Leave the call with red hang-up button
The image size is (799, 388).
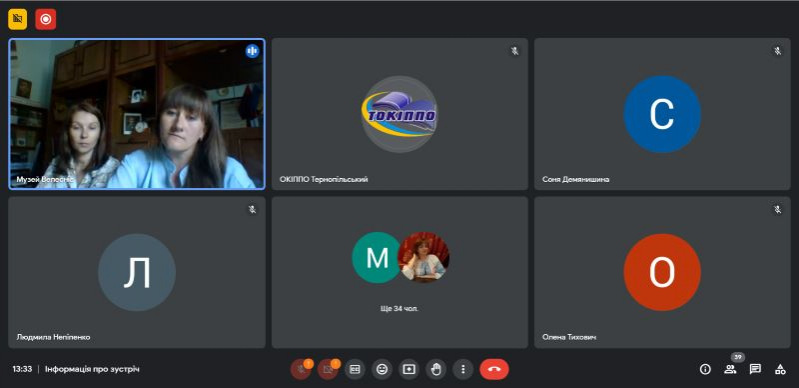[494, 369]
